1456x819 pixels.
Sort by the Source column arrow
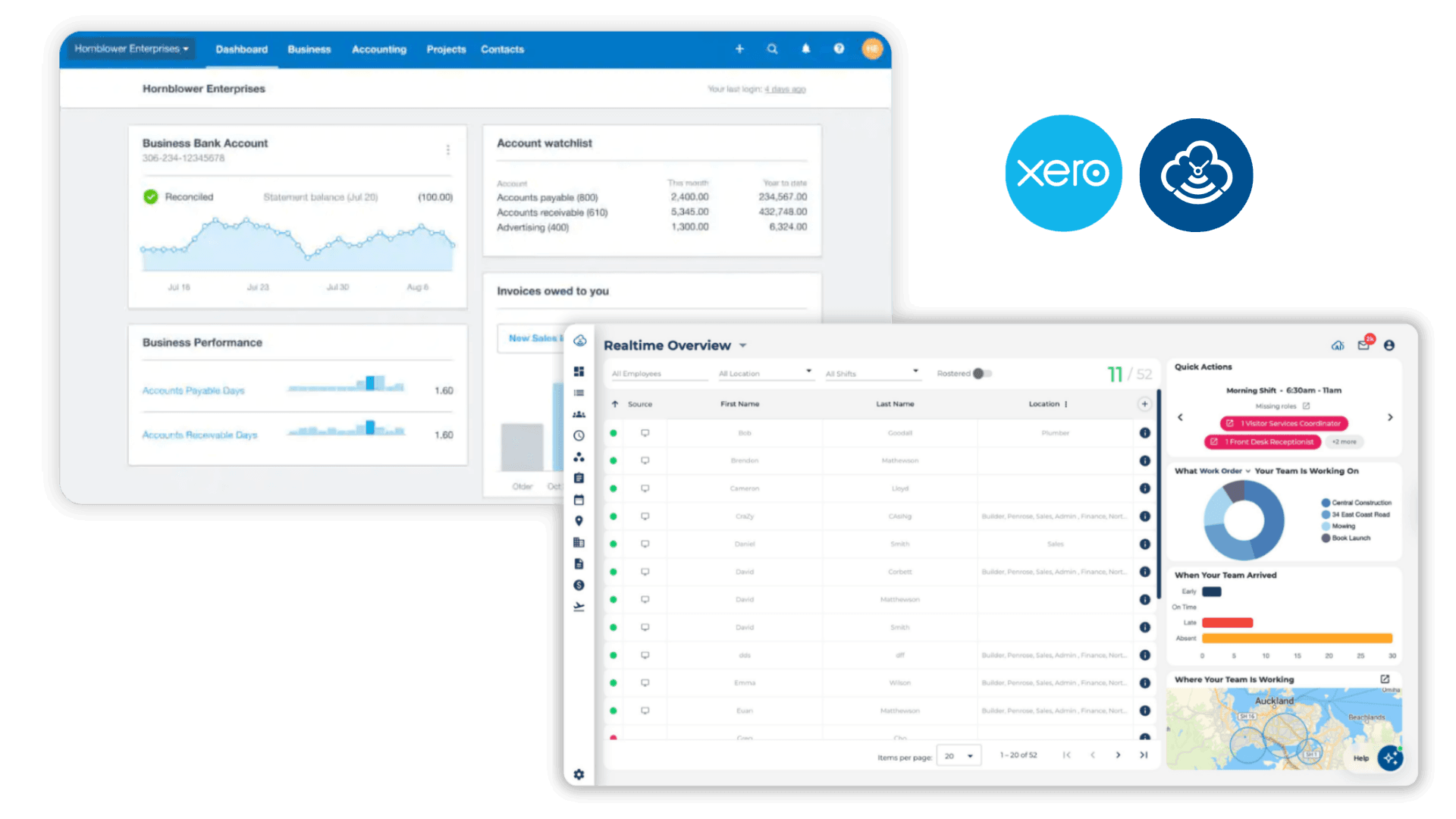615,404
